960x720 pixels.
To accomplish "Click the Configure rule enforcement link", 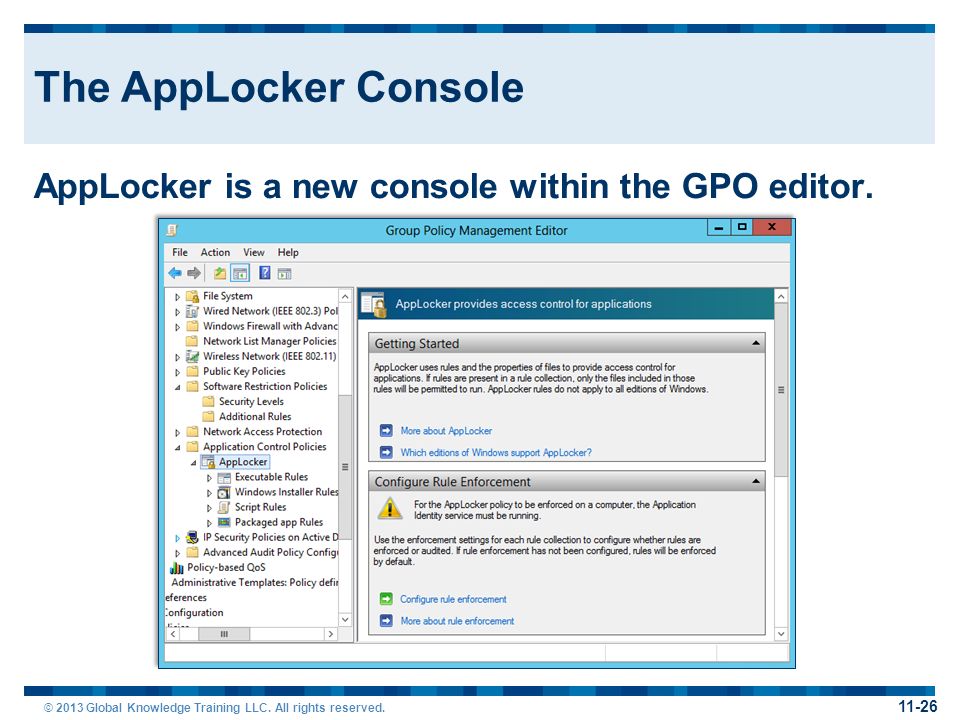I will (453, 599).
